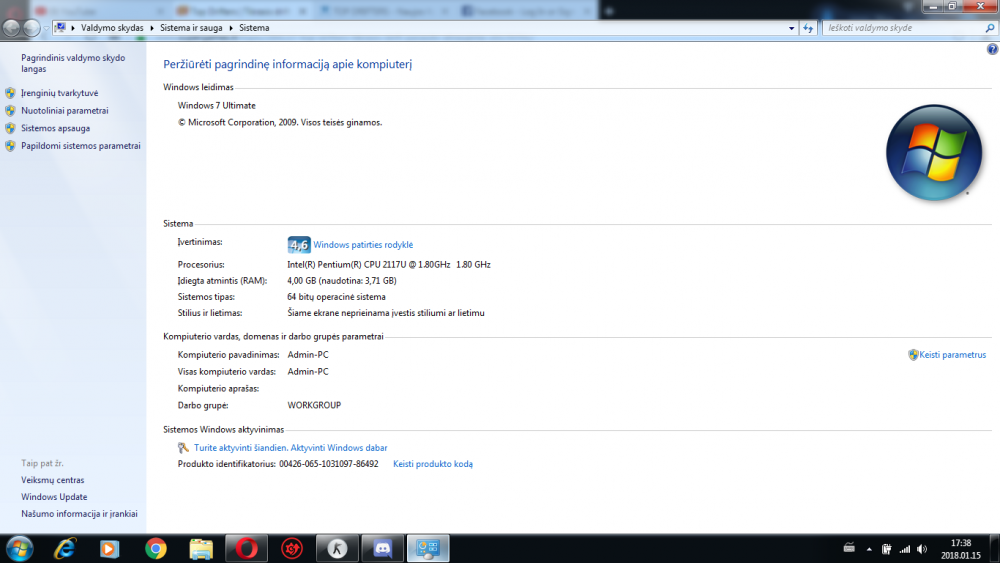1000x563 pixels.
Task: Open Windows patirties rodyklė link
Action: point(363,245)
